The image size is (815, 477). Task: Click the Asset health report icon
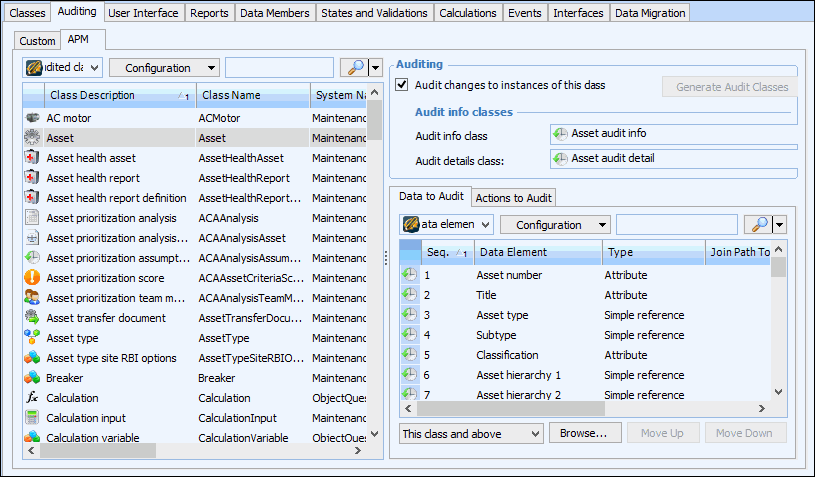32,178
